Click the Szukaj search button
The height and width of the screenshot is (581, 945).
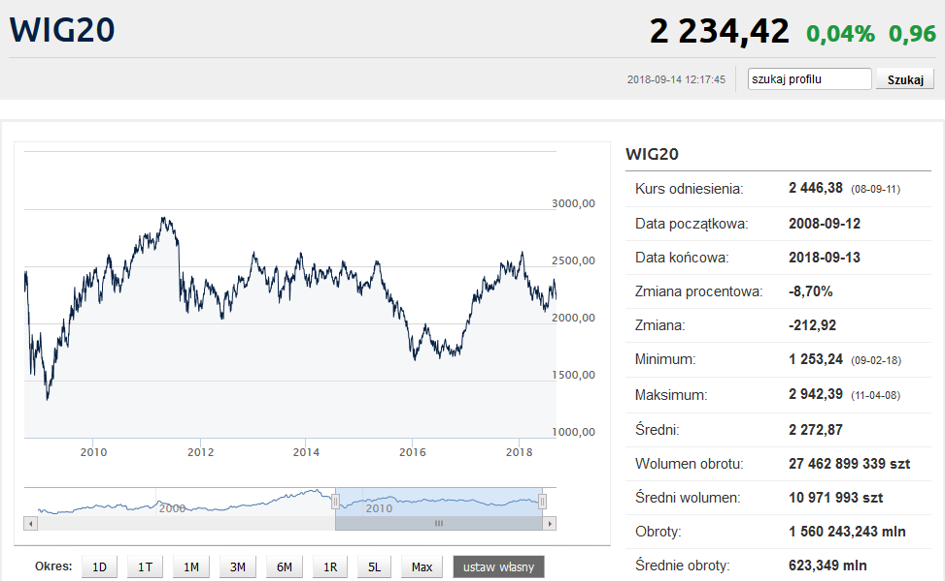point(905,80)
